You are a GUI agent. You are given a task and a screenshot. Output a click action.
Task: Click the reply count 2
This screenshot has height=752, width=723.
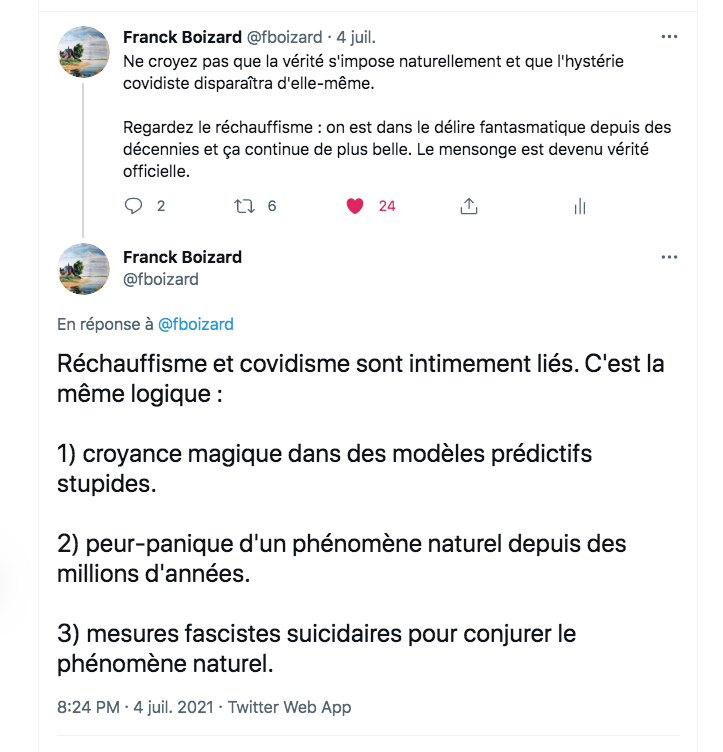click(161, 206)
